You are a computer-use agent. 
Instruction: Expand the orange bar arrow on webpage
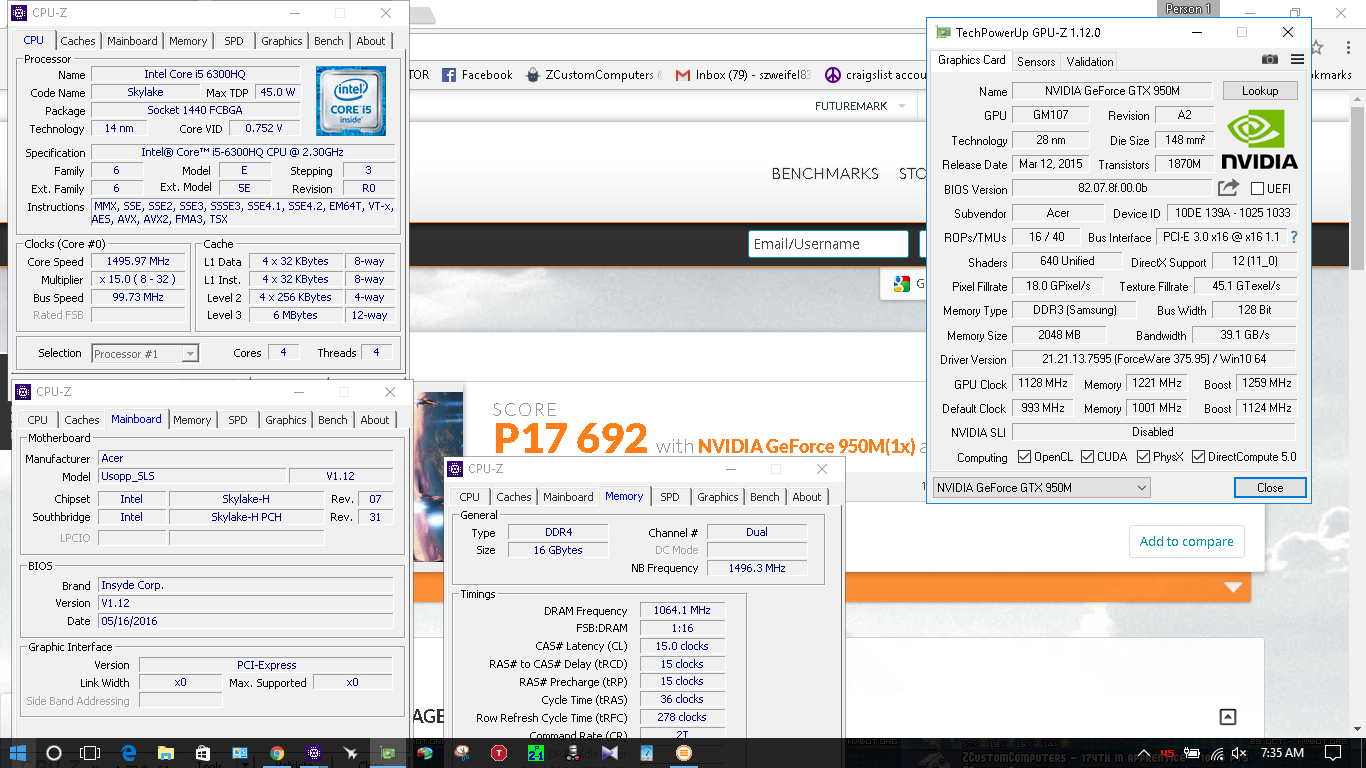(x=1232, y=587)
